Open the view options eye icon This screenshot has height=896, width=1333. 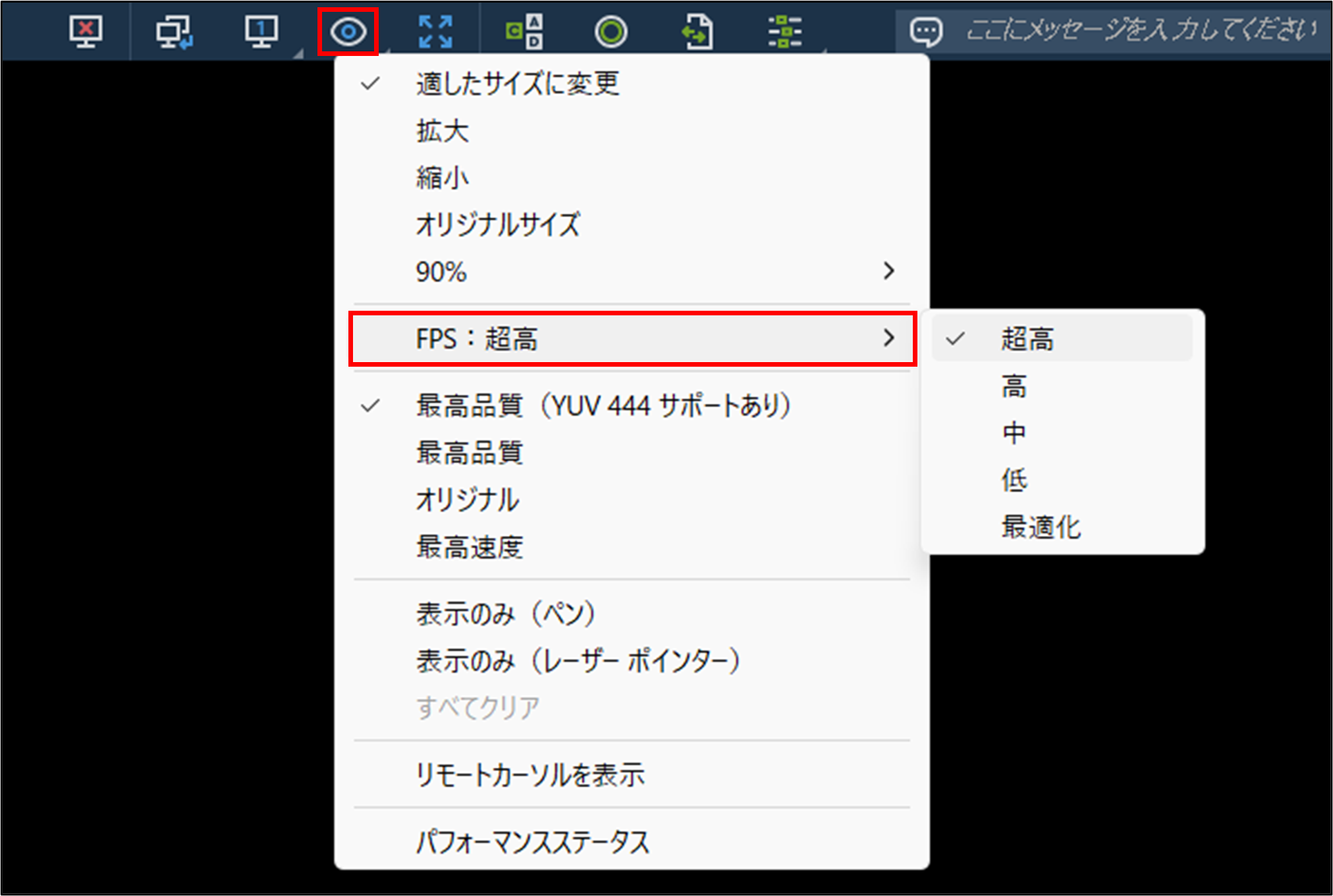coord(349,31)
